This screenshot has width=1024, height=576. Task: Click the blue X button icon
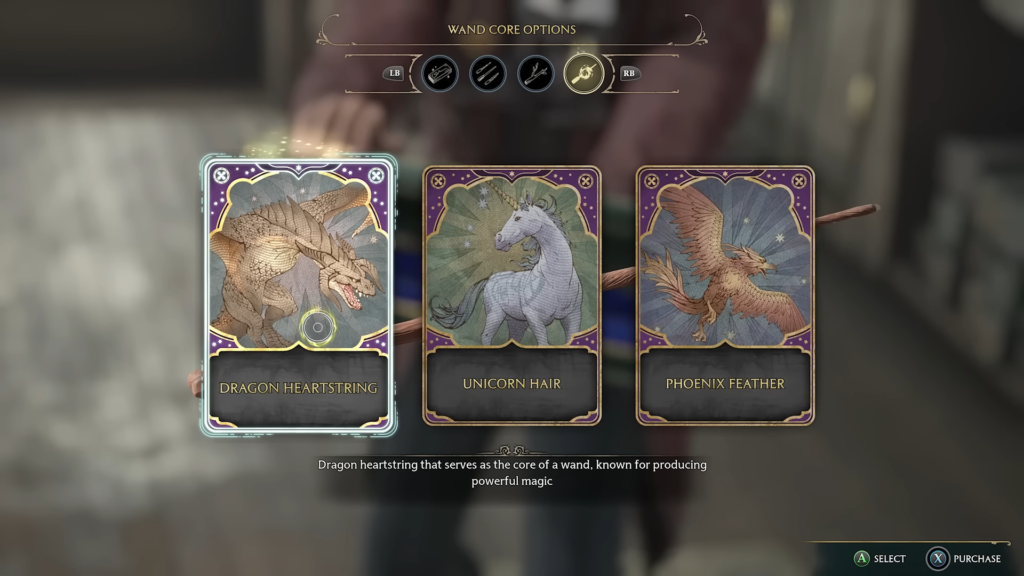938,558
